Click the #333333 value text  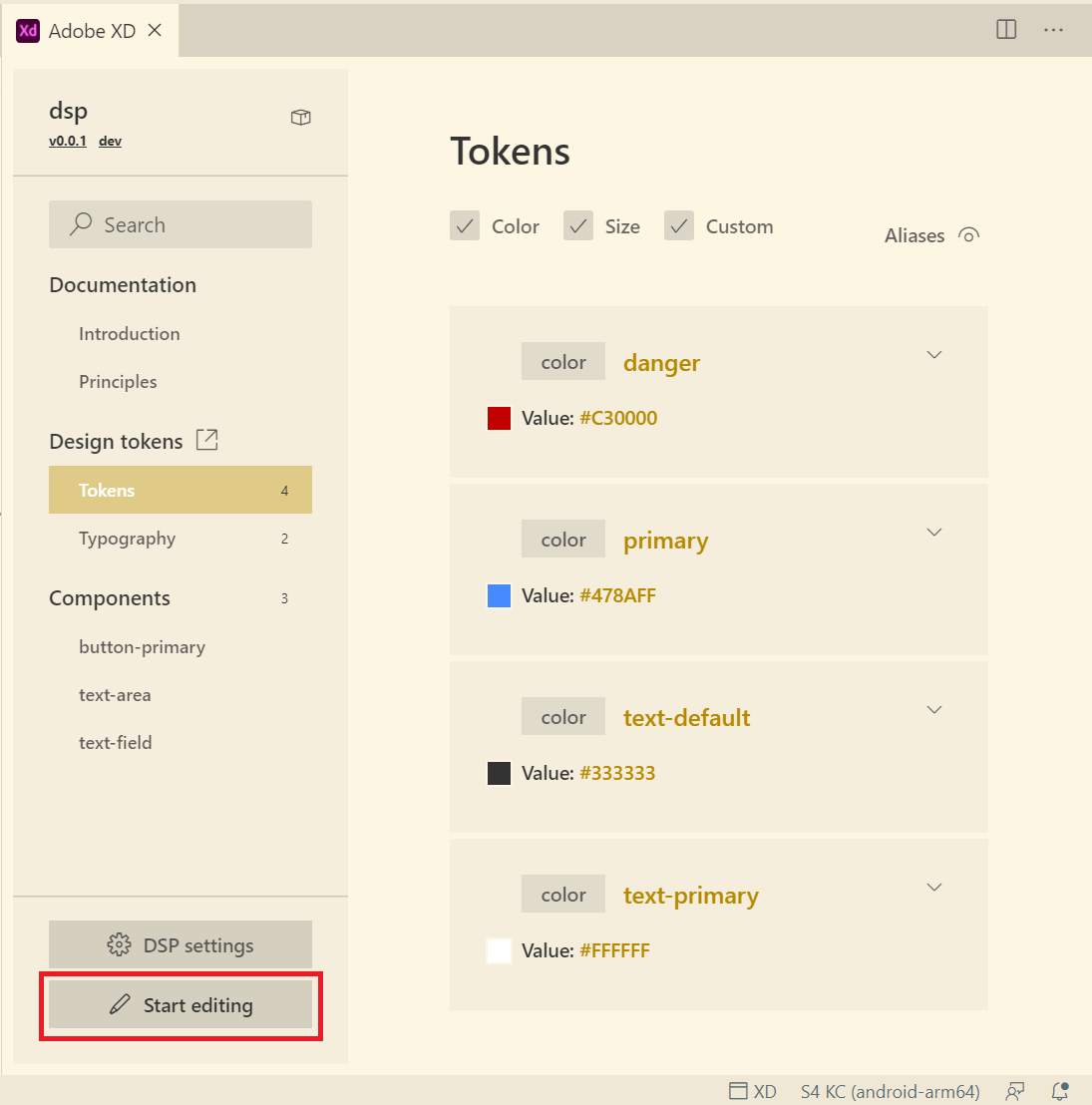click(617, 773)
